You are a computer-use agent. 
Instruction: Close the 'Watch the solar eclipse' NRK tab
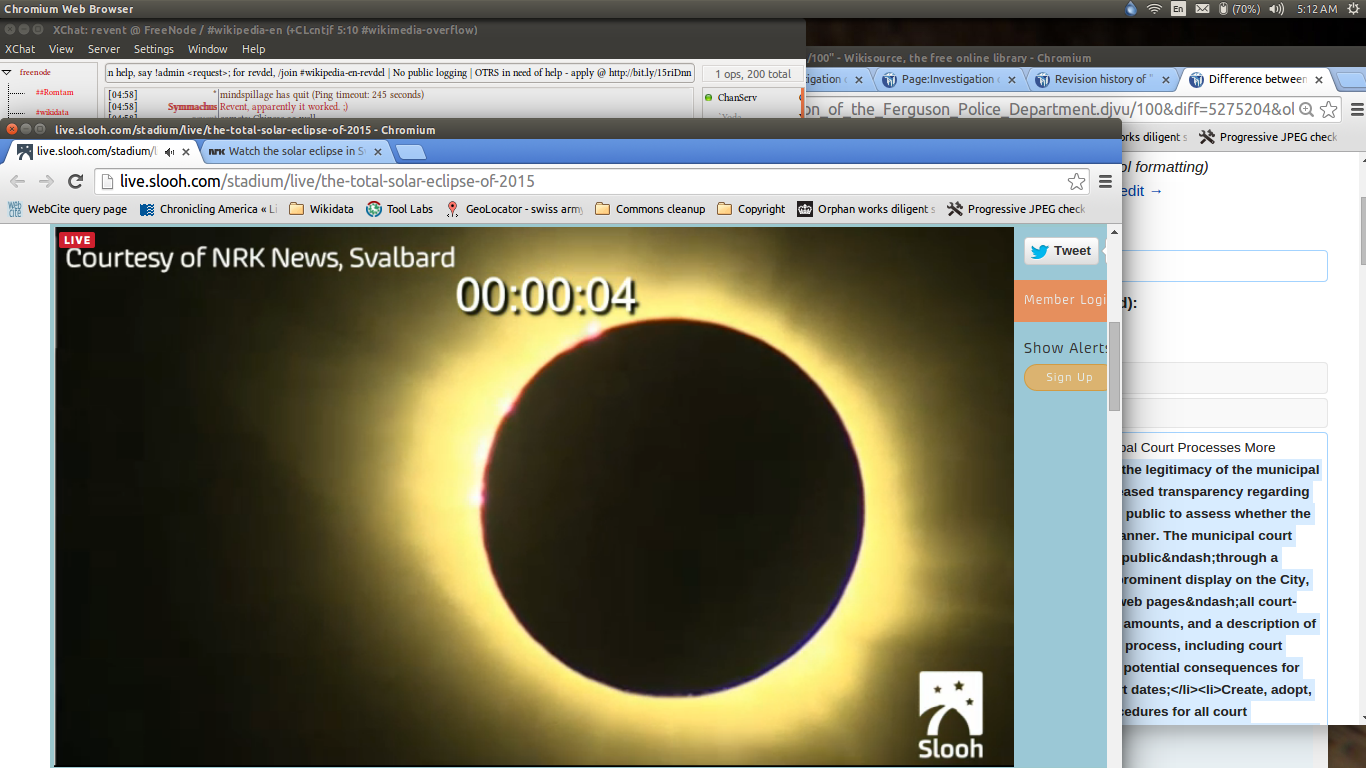click(x=377, y=152)
